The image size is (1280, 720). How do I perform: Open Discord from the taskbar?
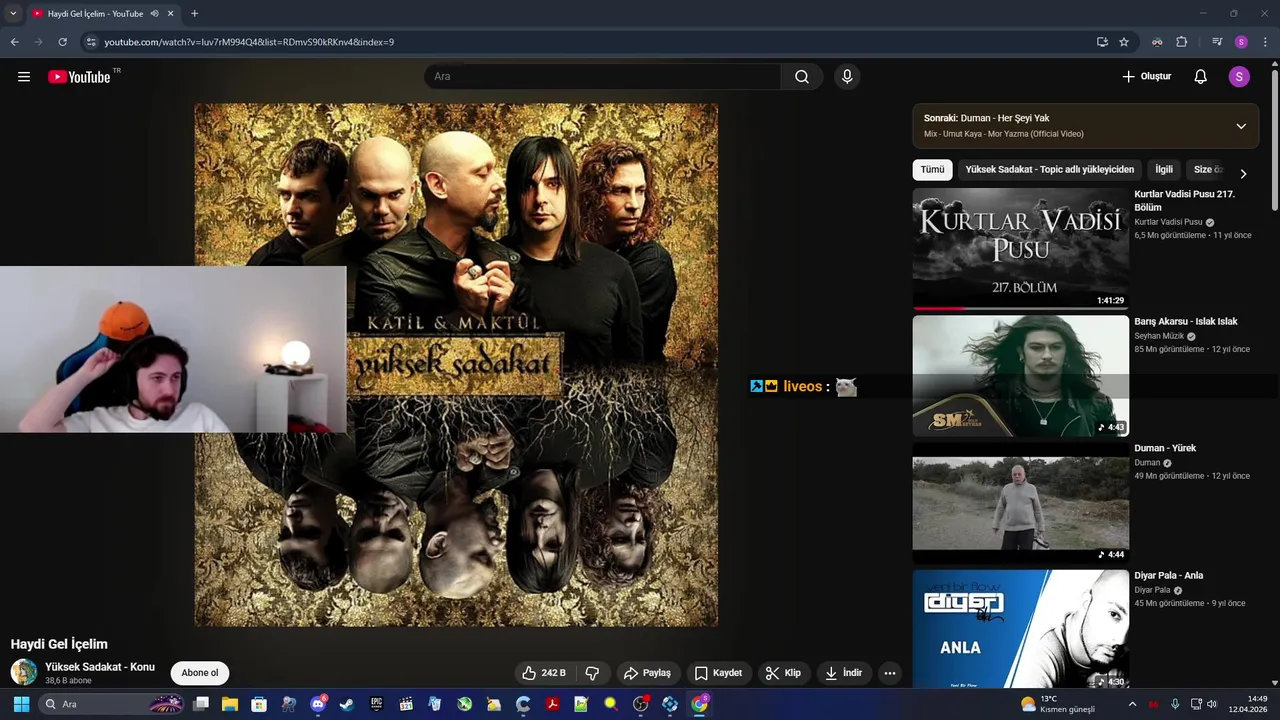[318, 704]
